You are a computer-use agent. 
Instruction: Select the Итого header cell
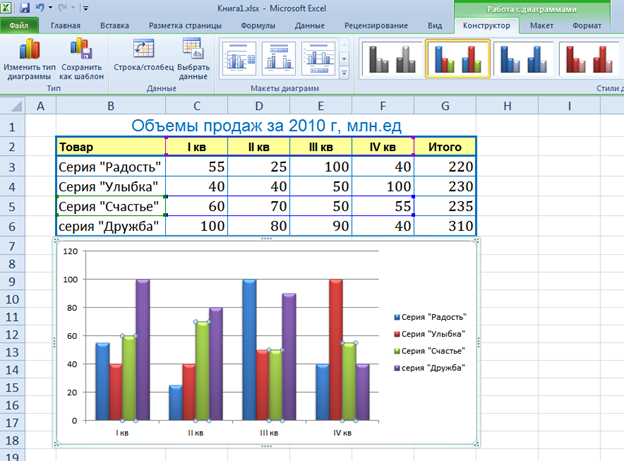click(444, 147)
